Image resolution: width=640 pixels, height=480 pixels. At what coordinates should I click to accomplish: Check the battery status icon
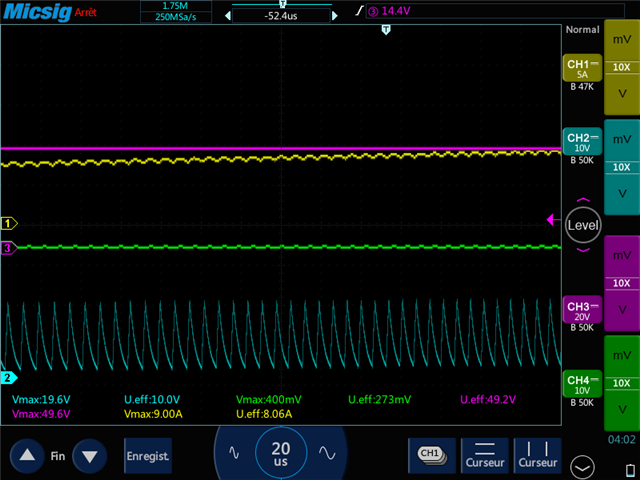coord(630,470)
